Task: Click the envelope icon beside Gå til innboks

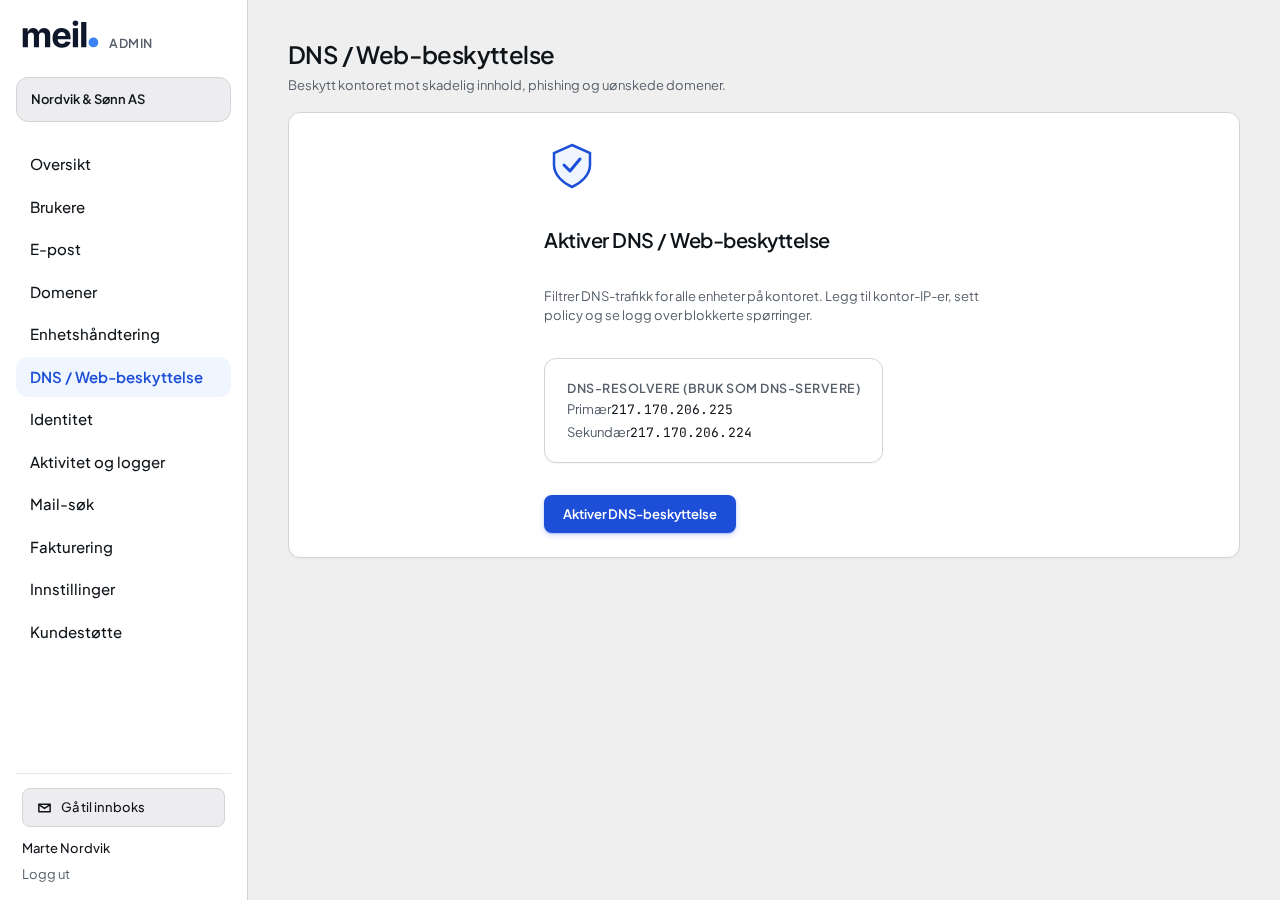Action: (44, 808)
